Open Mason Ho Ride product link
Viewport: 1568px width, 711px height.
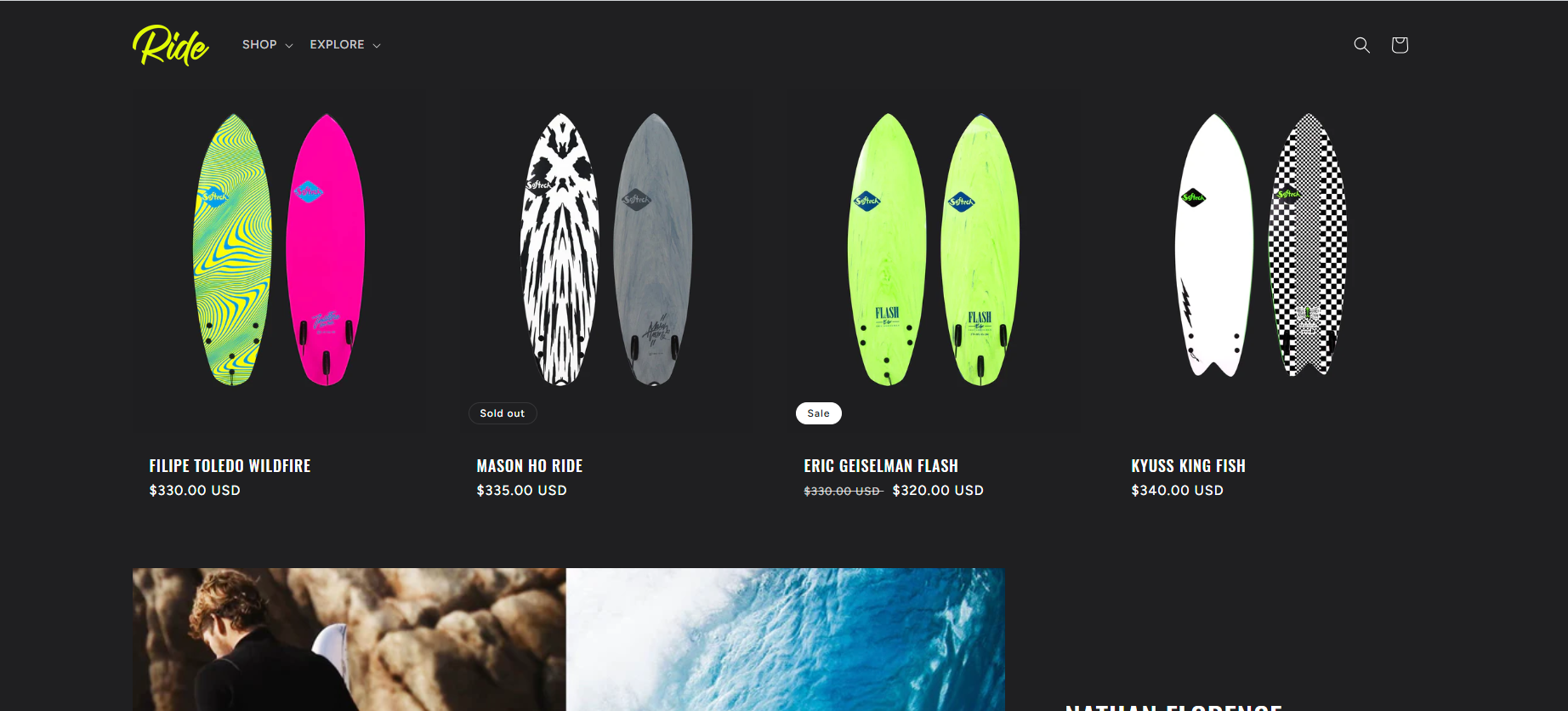(x=530, y=466)
